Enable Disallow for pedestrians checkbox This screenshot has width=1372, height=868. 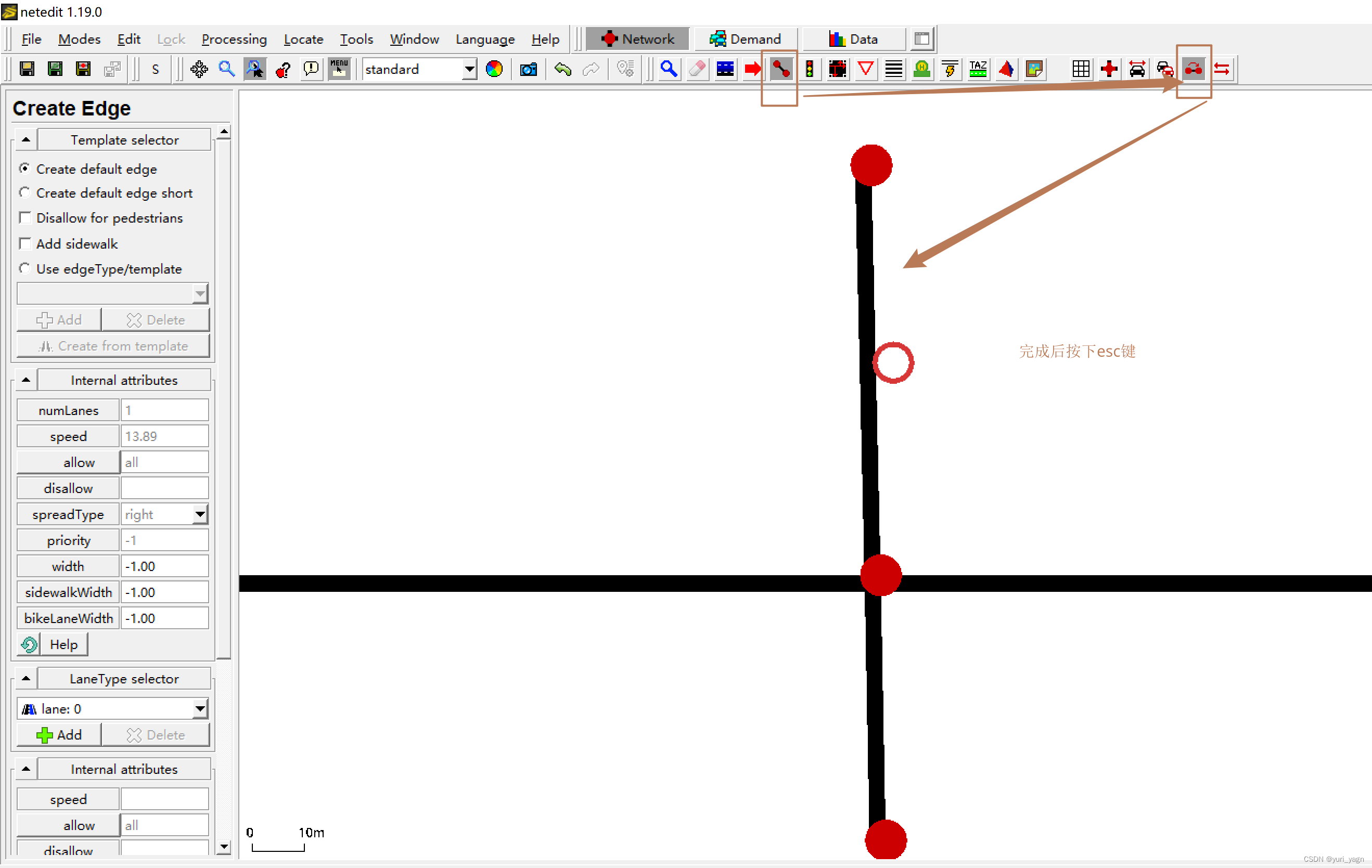tap(25, 218)
